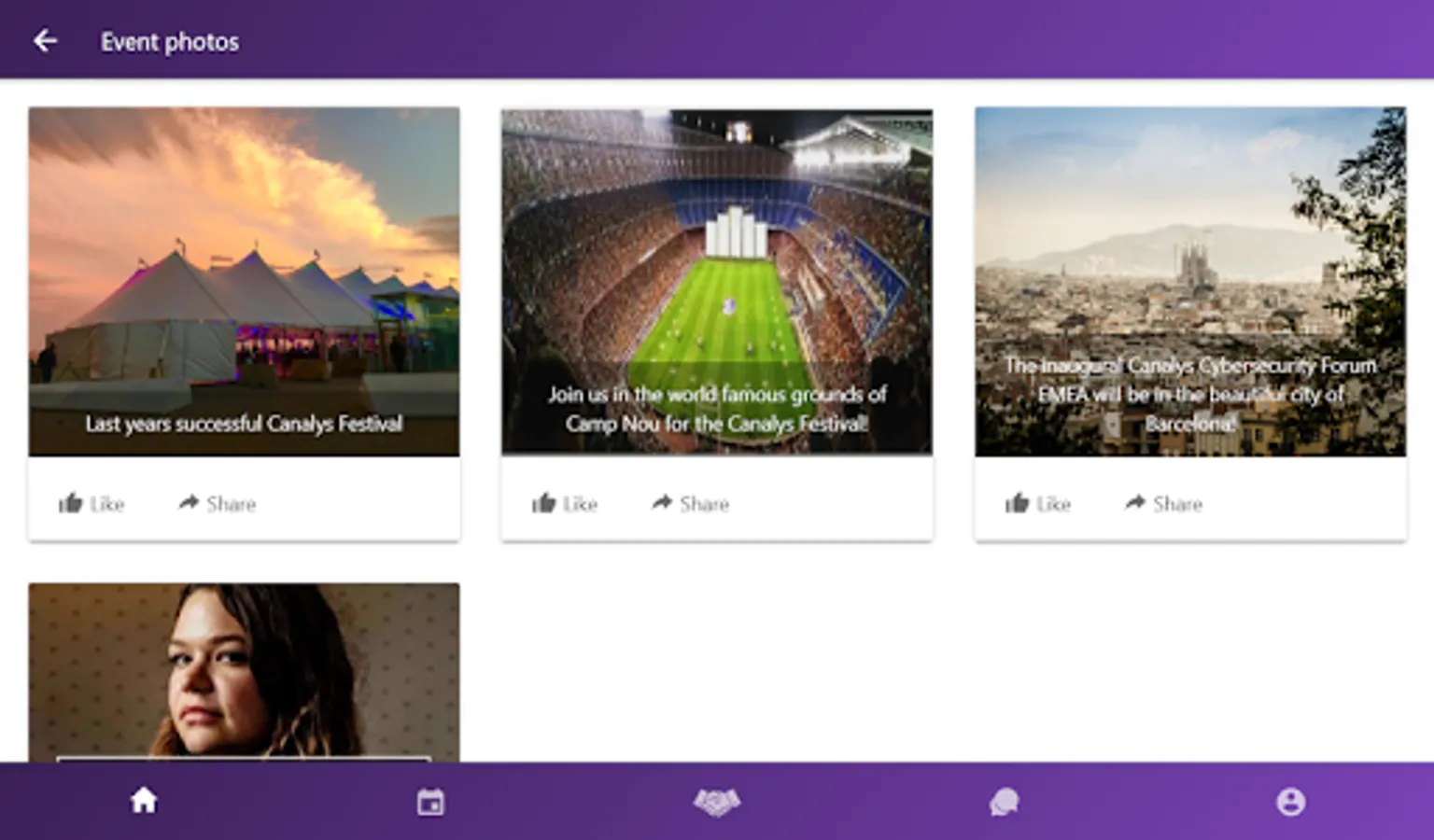Like the Camp Nou stadium photo
Screen dimensions: 1434x840
tap(565, 504)
